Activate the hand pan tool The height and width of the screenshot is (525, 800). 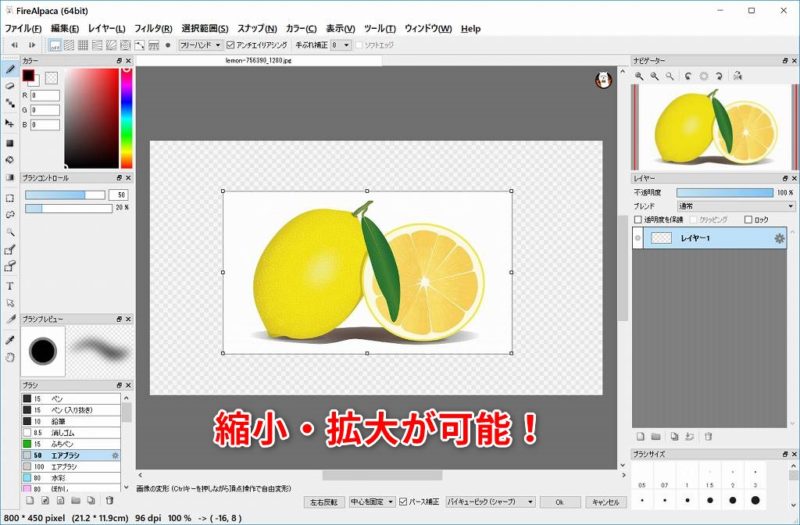click(x=10, y=356)
